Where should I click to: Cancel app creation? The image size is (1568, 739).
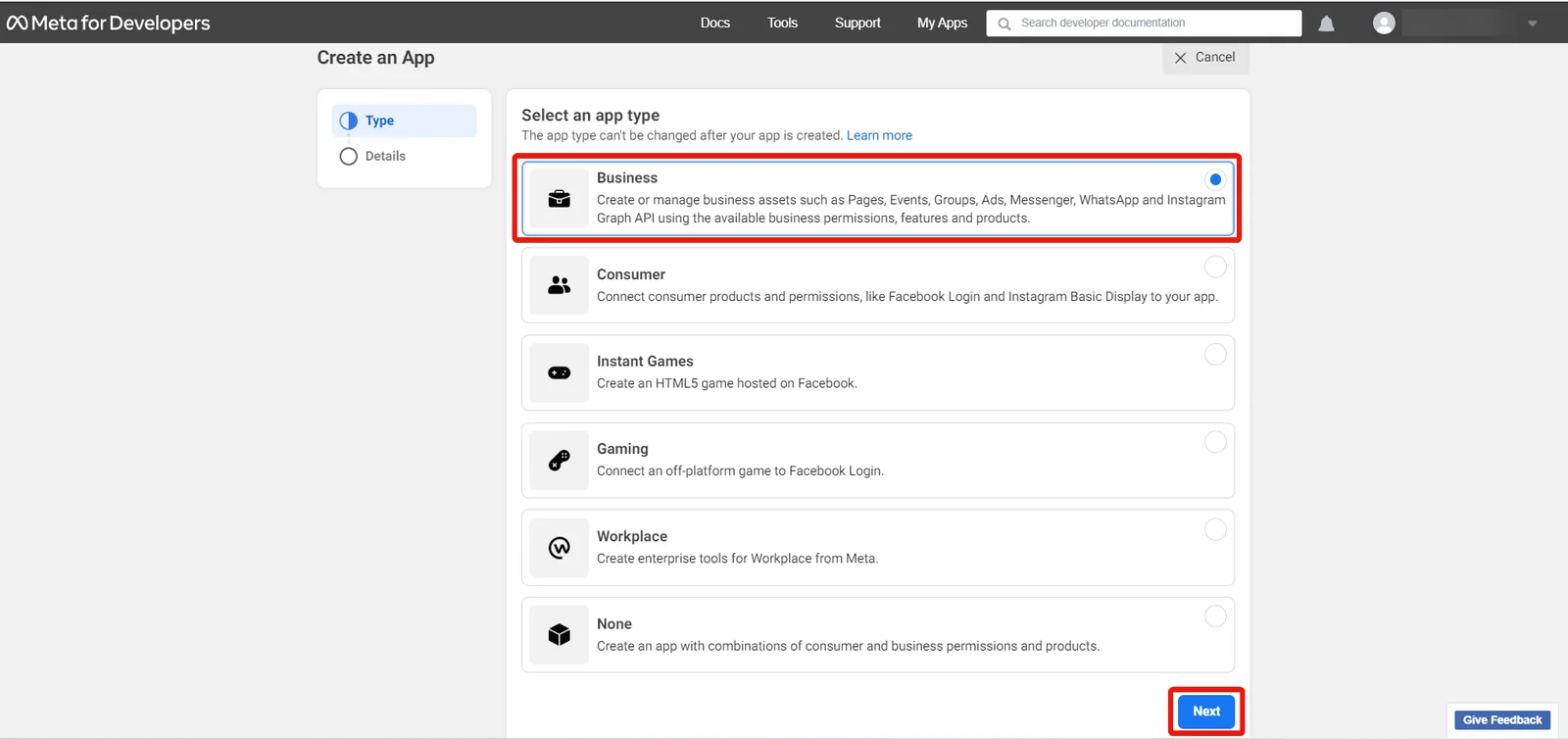[1205, 57]
